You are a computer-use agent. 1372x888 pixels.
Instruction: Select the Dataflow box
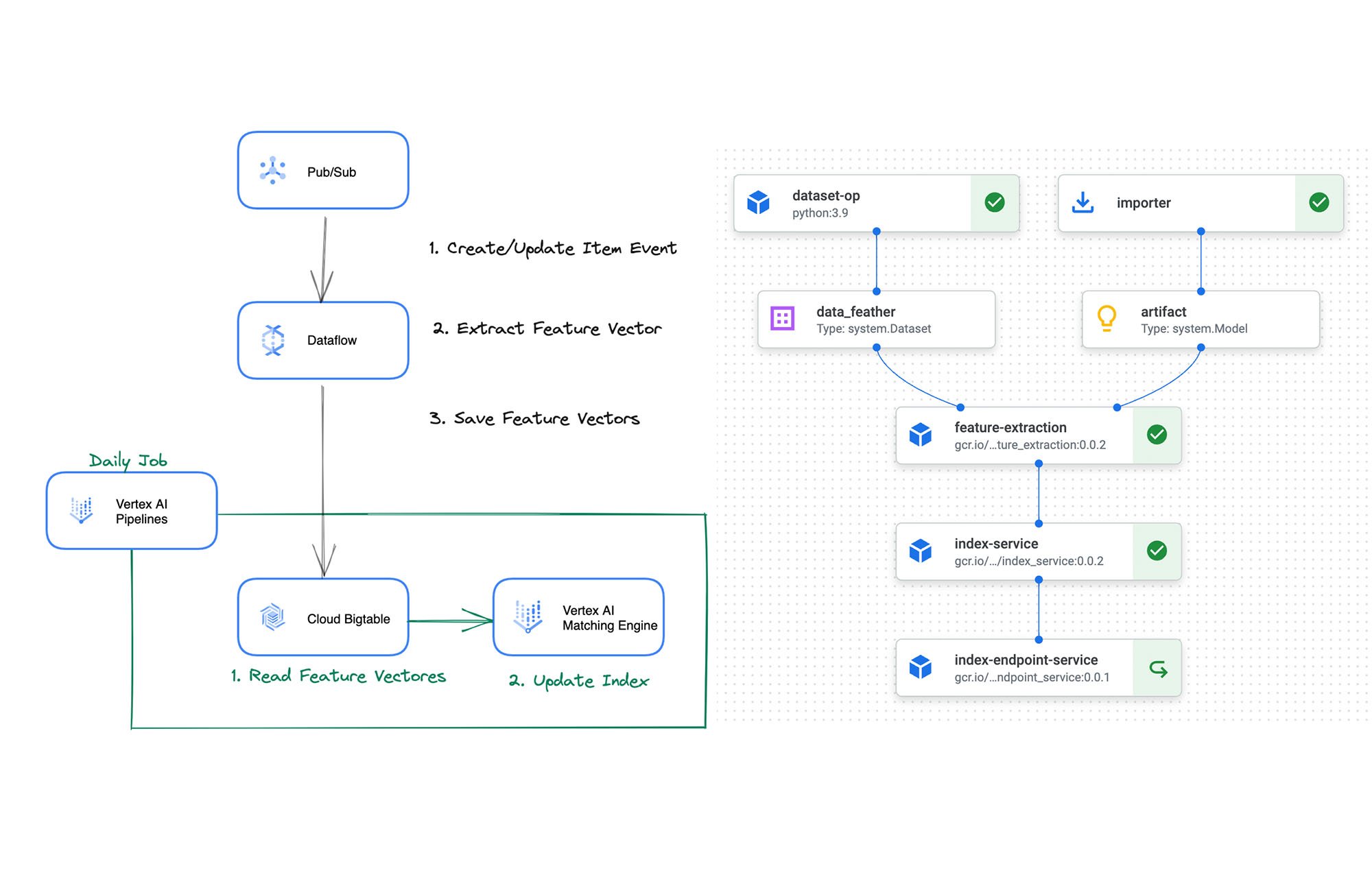323,340
